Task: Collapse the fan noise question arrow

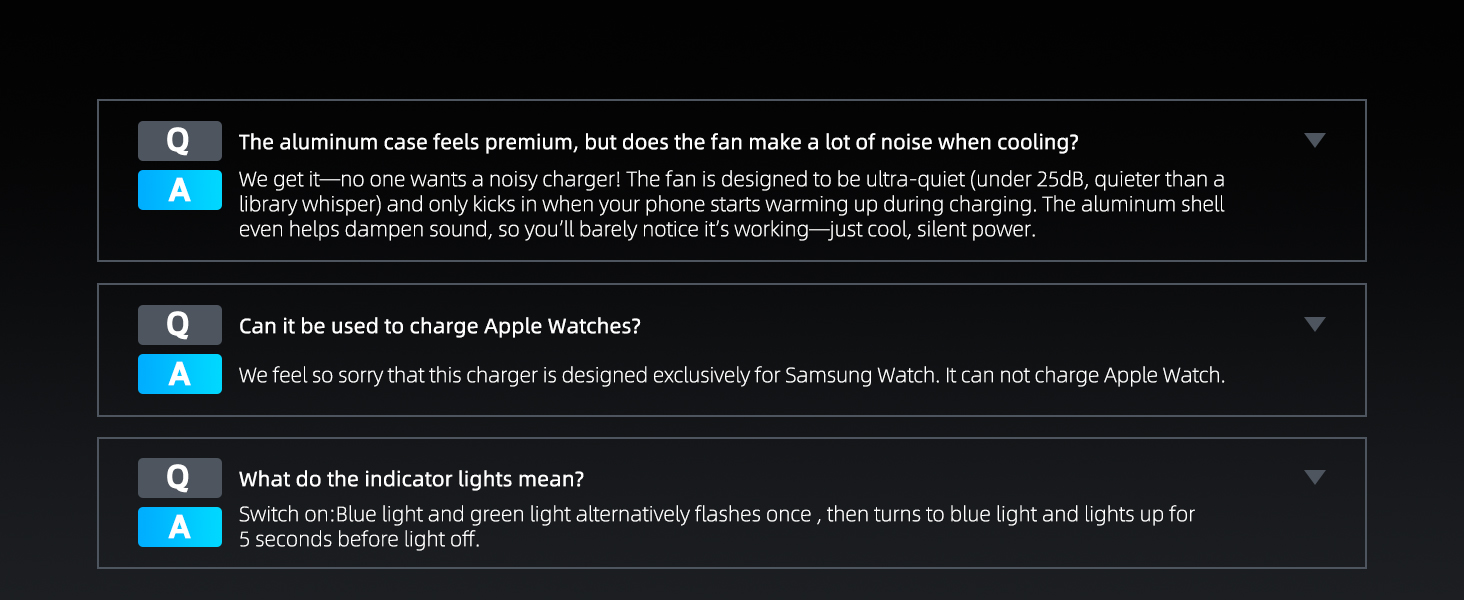Action: (x=1315, y=140)
